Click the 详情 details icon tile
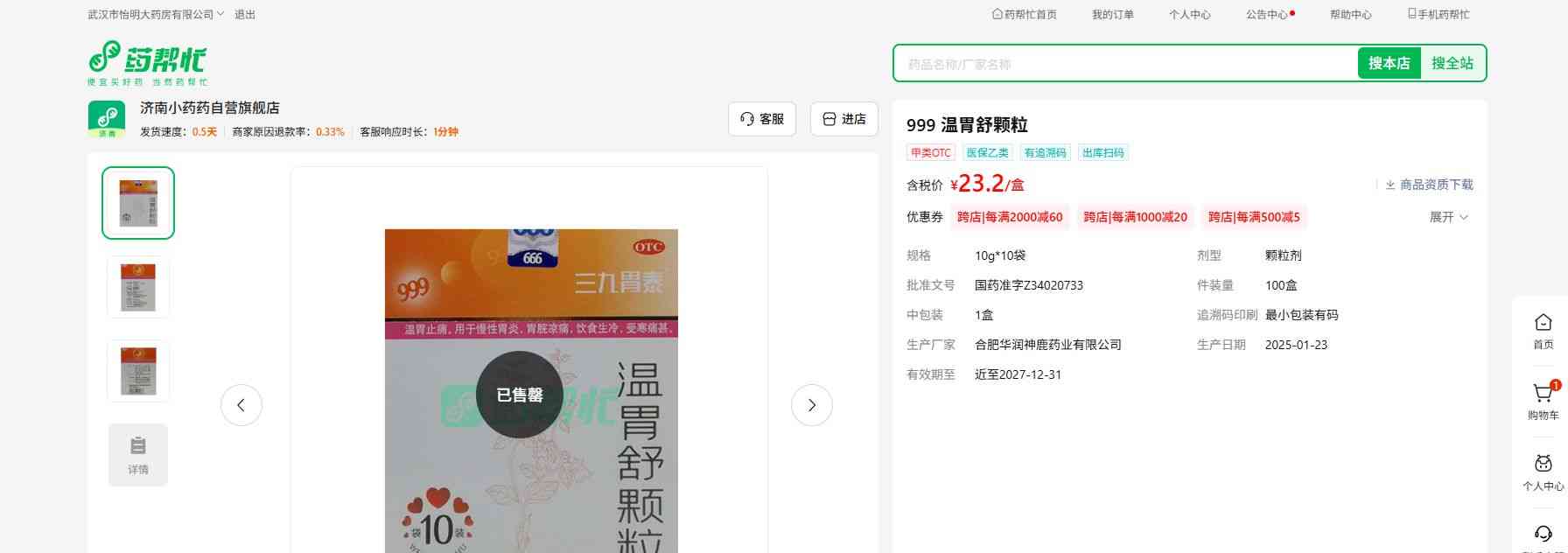Image resolution: width=1568 pixels, height=553 pixels. [x=138, y=454]
